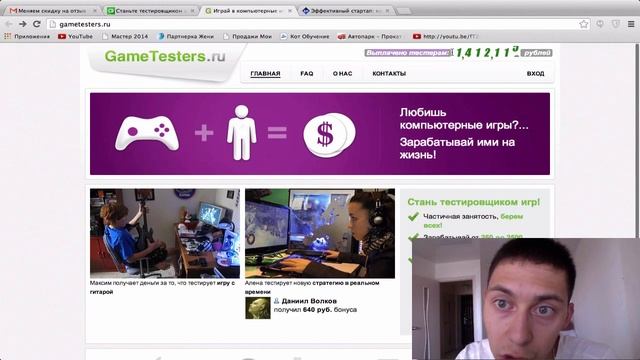
Task: Click the name 'Даниил Волков'
Action: [x=309, y=301]
